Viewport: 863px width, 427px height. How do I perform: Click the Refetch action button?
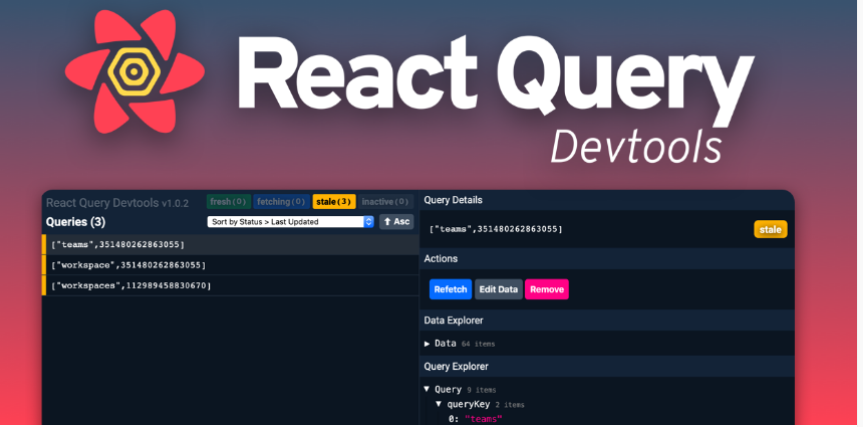(450, 289)
